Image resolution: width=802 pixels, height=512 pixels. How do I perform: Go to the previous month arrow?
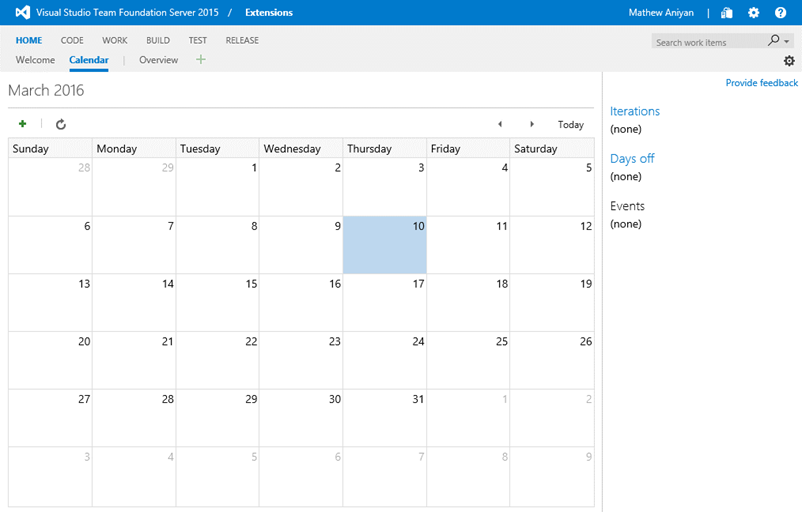(x=500, y=124)
